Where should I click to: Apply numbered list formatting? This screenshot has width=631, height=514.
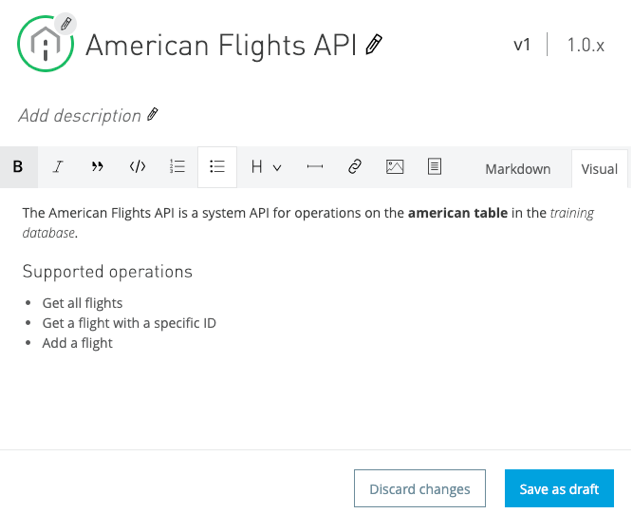(x=177, y=167)
